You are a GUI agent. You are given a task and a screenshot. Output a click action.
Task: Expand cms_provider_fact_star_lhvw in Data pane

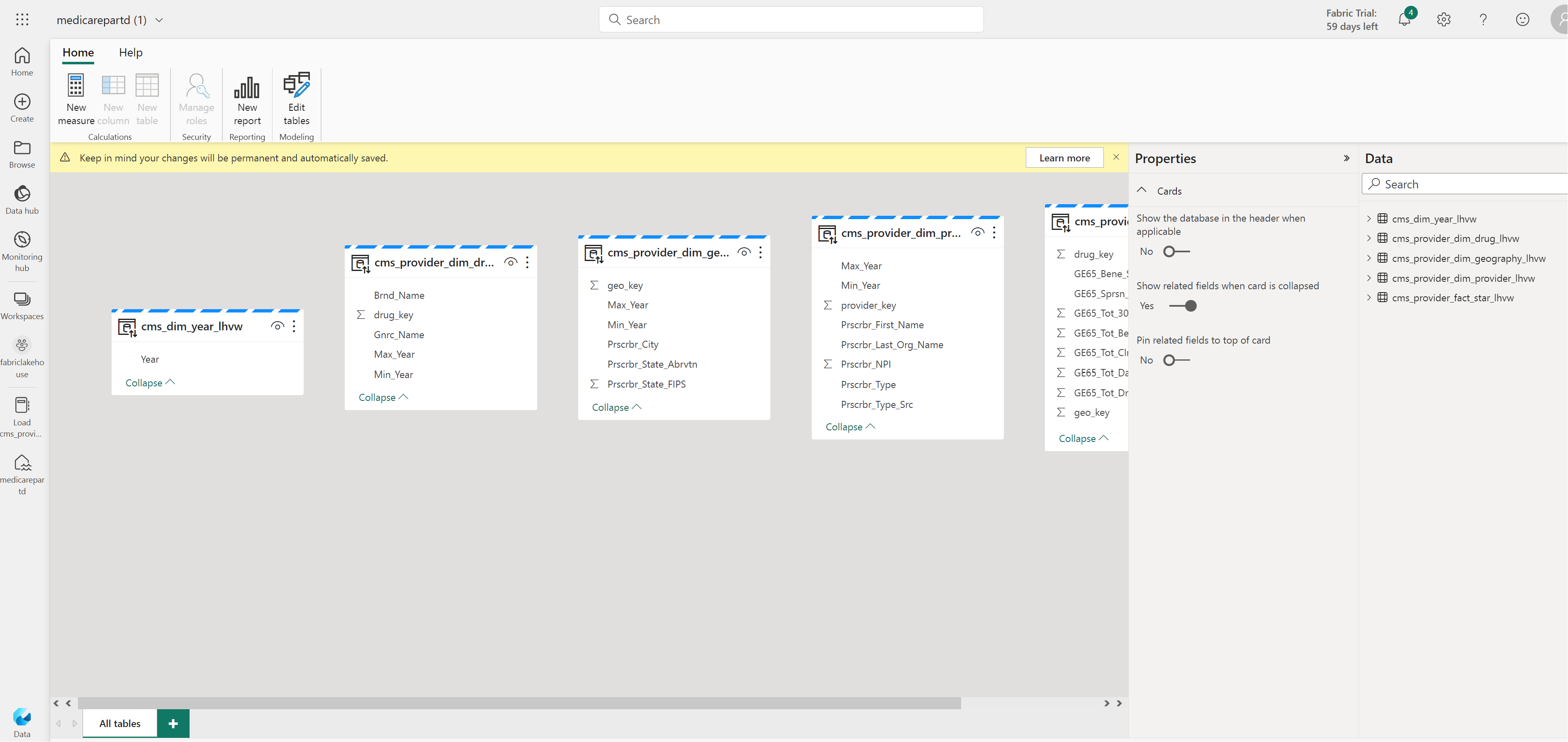pyautogui.click(x=1369, y=298)
